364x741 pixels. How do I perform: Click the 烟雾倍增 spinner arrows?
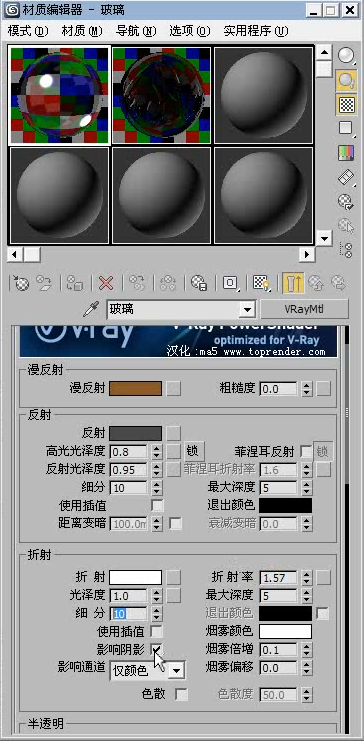tap(307, 650)
